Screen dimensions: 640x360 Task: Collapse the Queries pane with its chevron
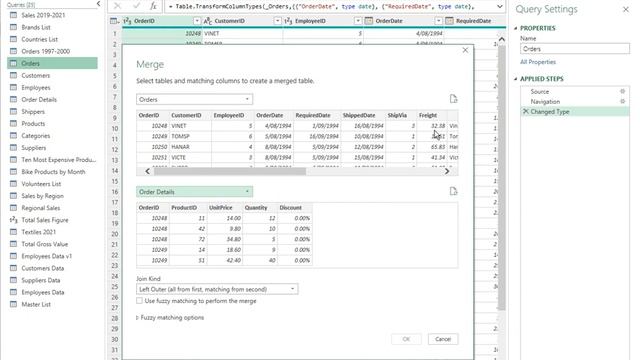(98, 4)
